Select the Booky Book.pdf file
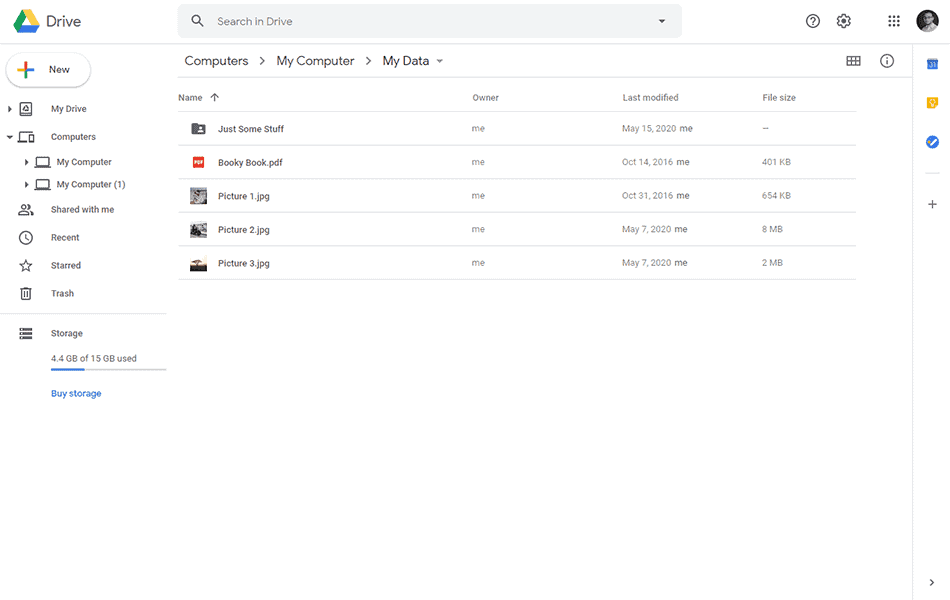 (250, 162)
